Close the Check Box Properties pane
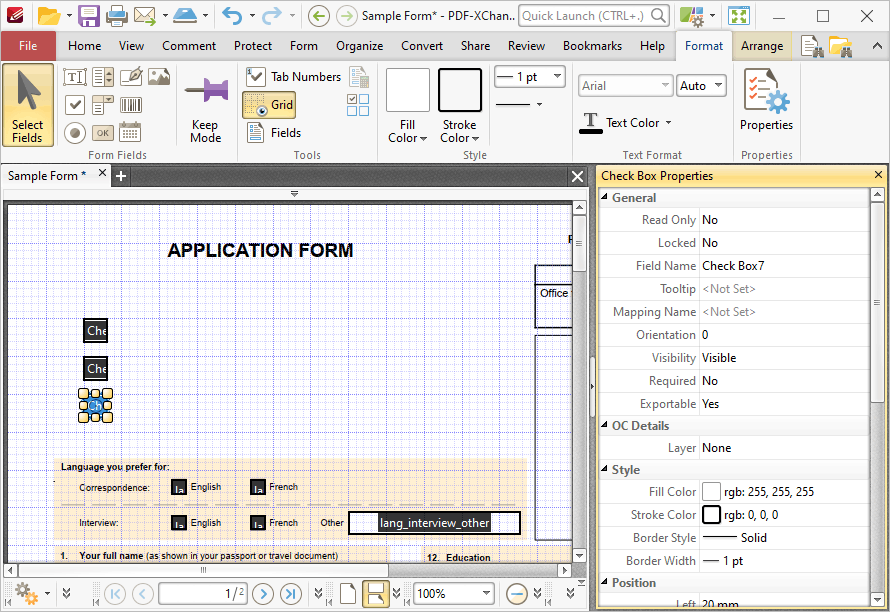This screenshot has width=890, height=612. [x=878, y=175]
